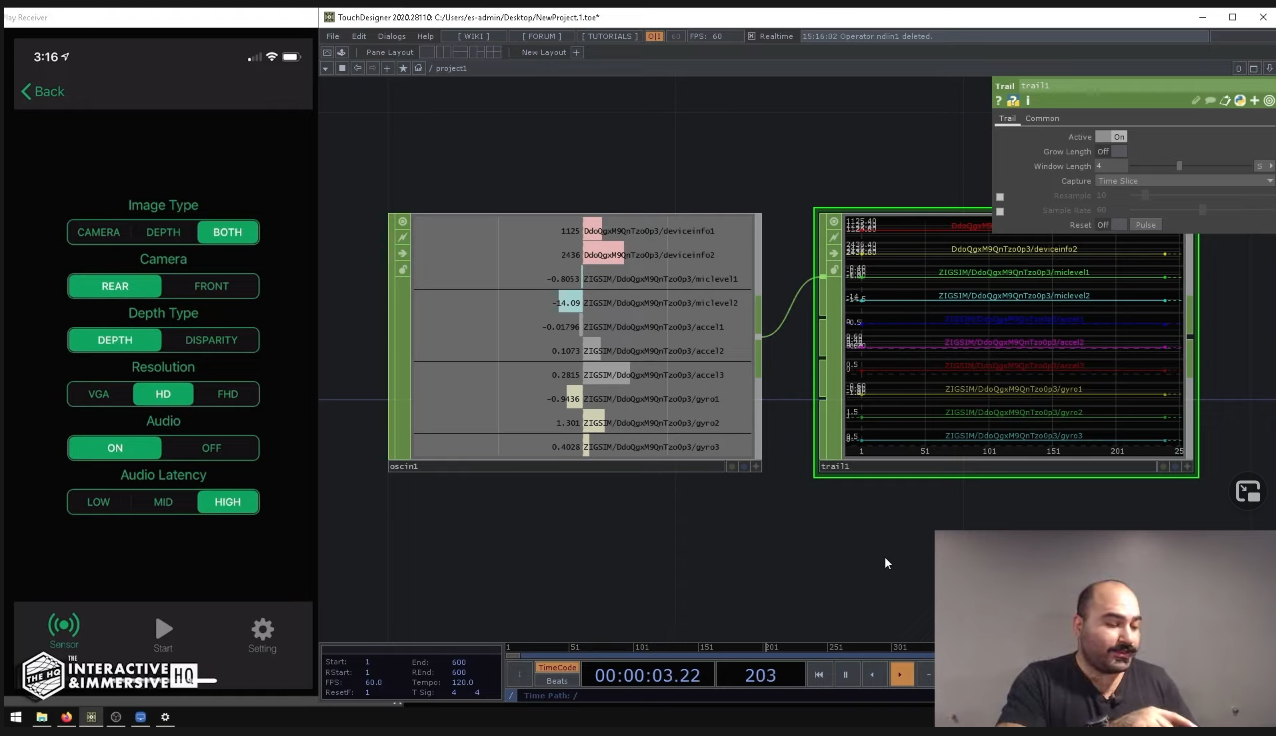
Task: Pause the timeline playback
Action: tap(845, 675)
